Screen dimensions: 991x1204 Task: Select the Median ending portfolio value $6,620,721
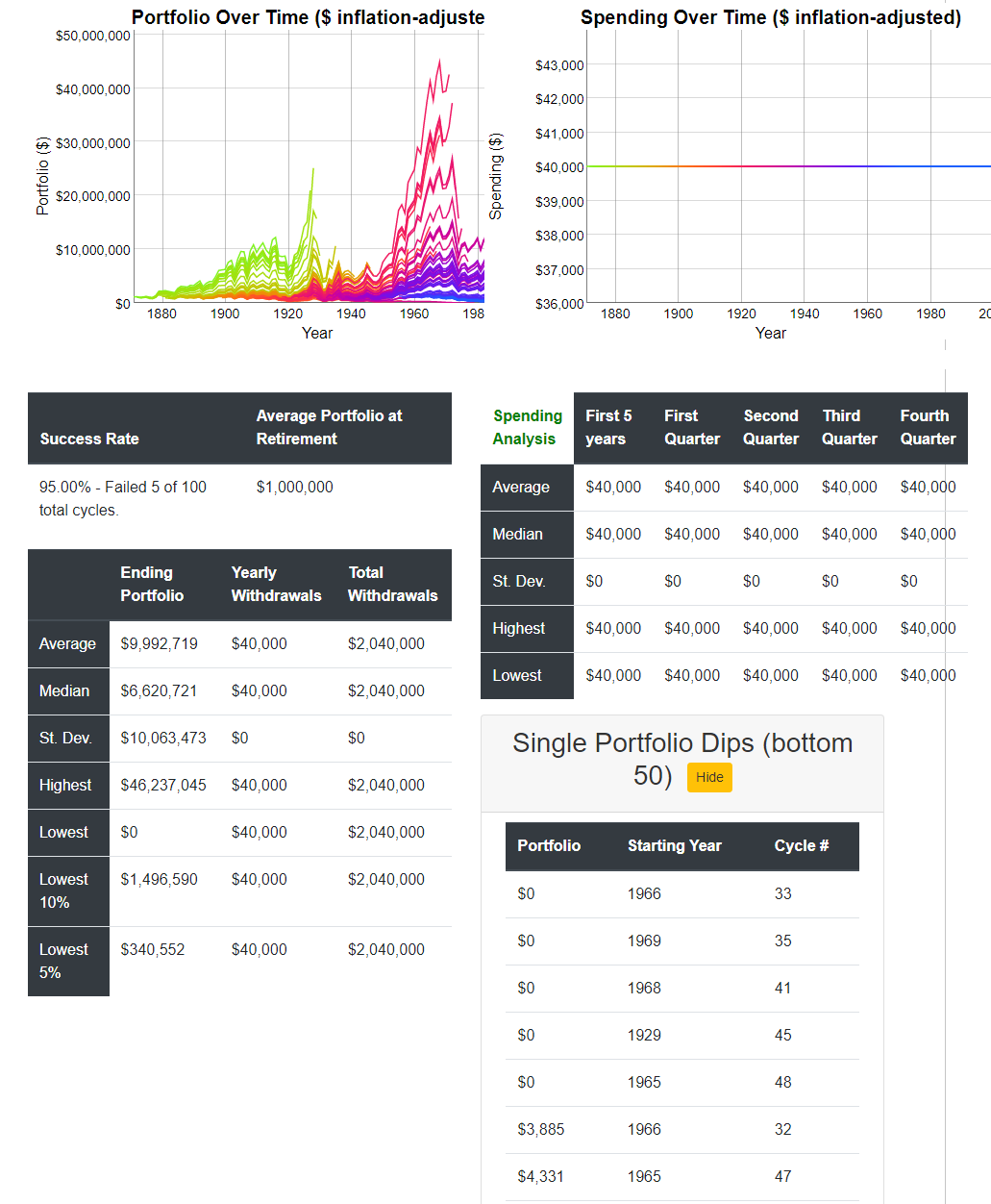click(x=159, y=690)
